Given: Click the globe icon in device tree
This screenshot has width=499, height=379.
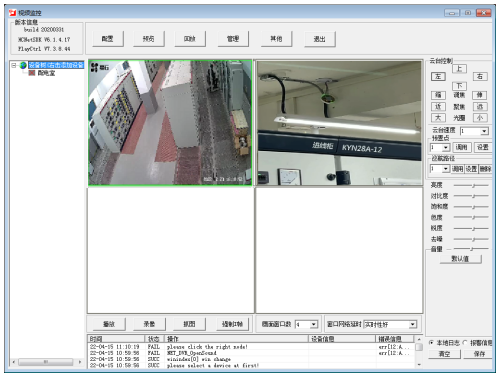Looking at the screenshot, I should (23, 65).
